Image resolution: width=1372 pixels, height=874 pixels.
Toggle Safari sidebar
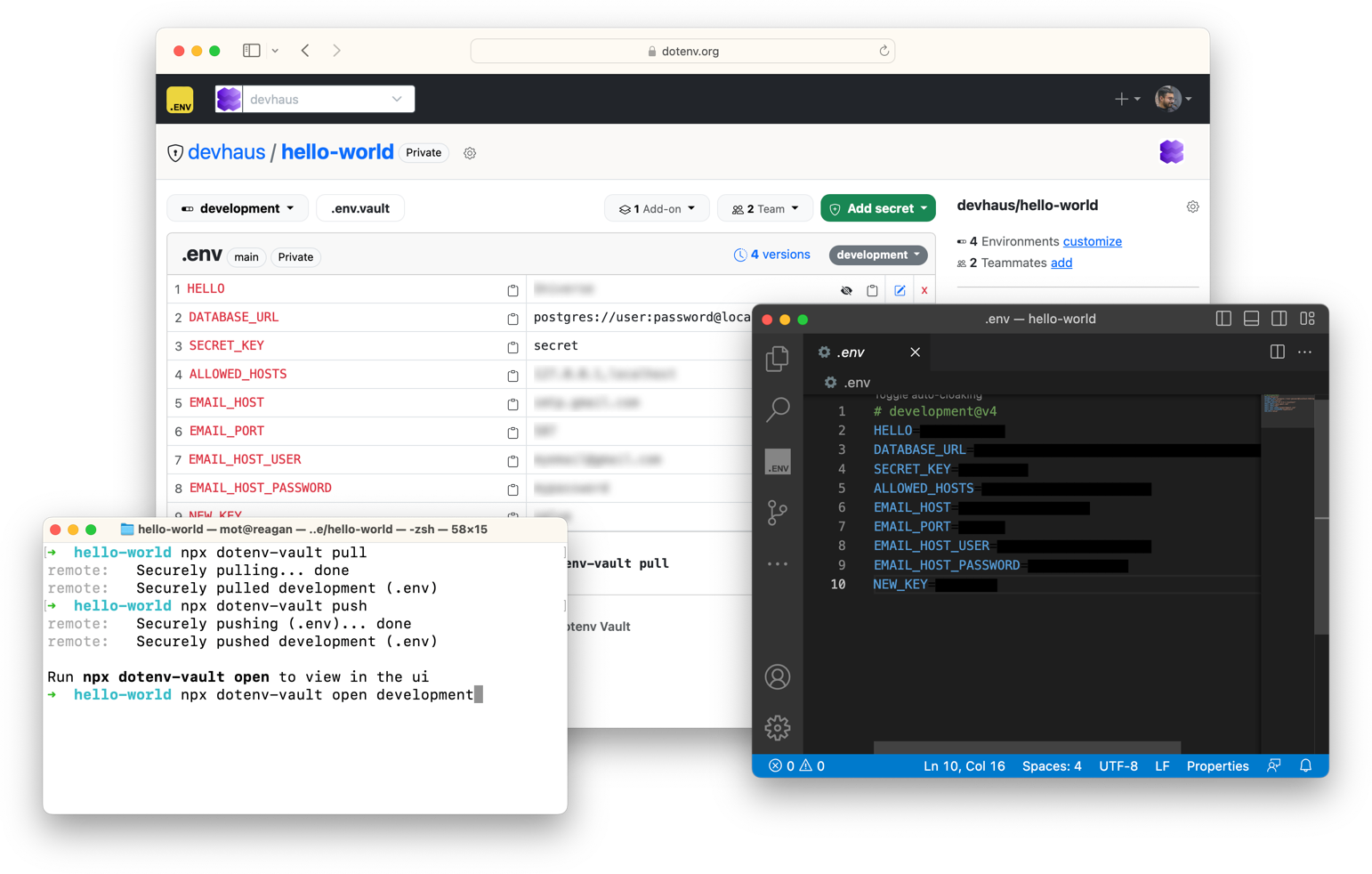tap(252, 51)
